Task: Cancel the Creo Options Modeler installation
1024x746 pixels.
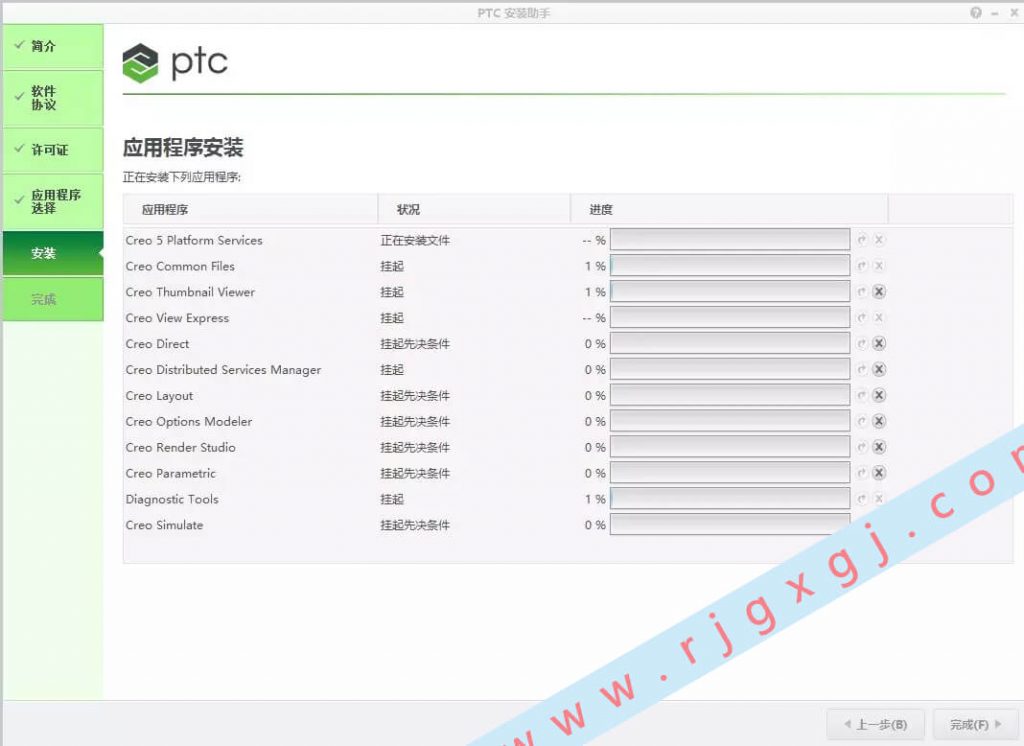Action: pos(879,421)
